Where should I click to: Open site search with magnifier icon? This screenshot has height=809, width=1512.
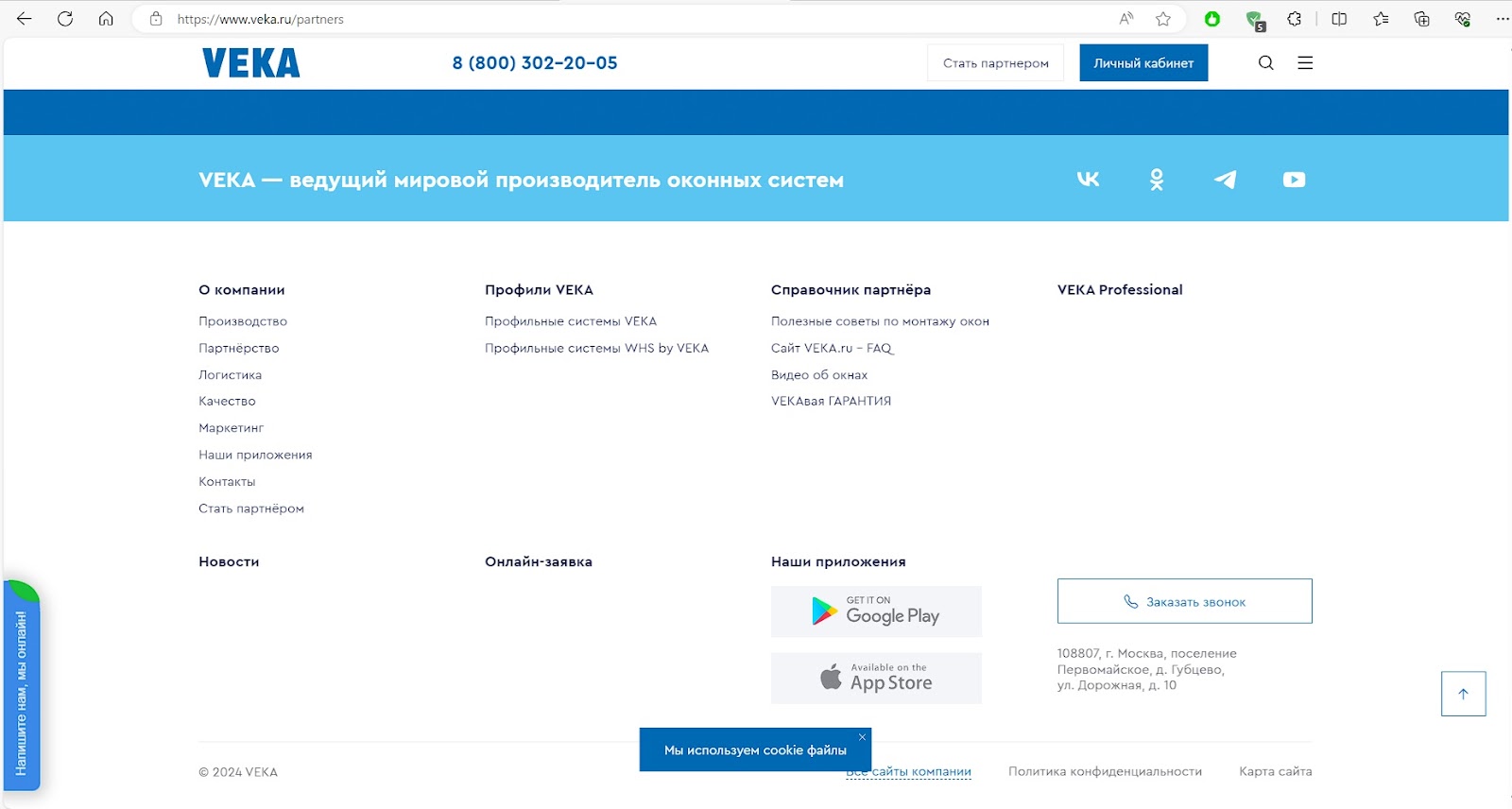(1266, 63)
